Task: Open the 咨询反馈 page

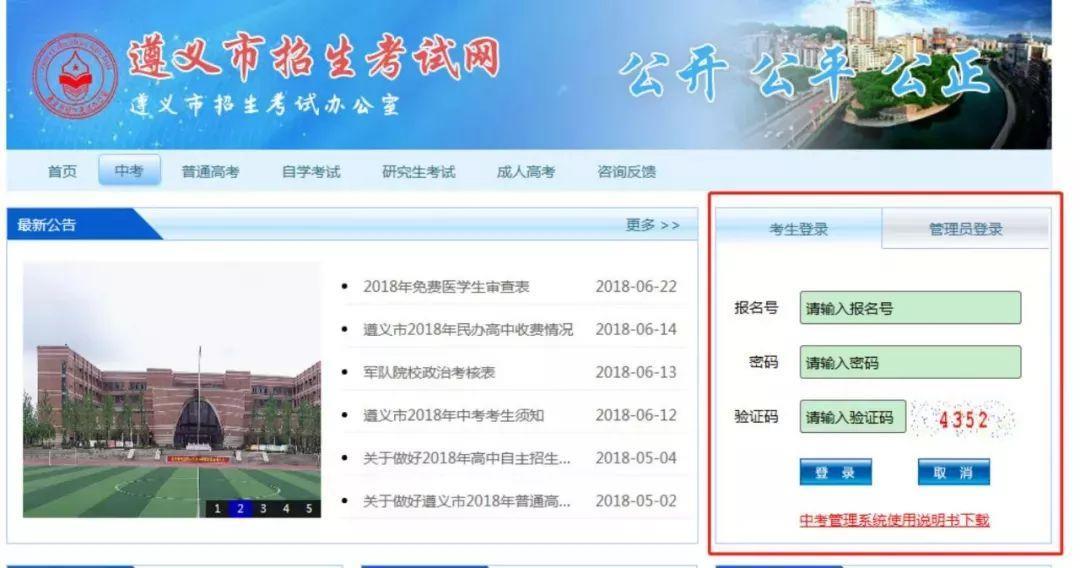Action: [627, 172]
